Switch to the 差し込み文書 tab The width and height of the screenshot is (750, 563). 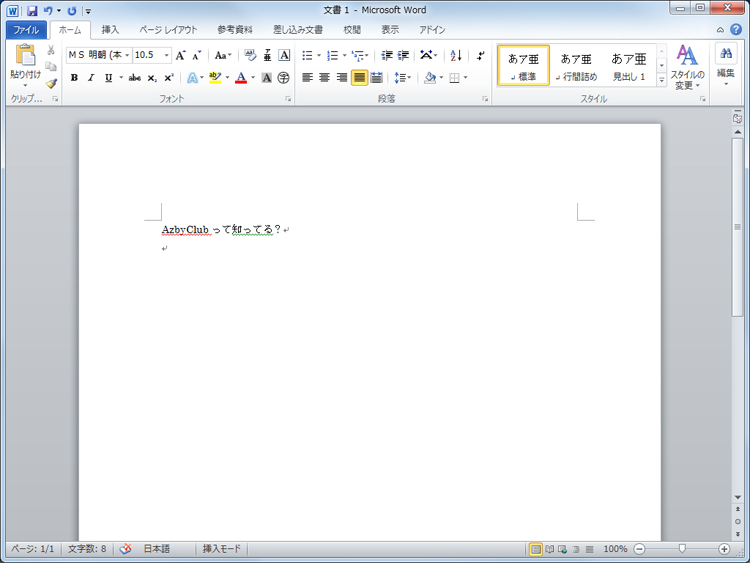(298, 30)
